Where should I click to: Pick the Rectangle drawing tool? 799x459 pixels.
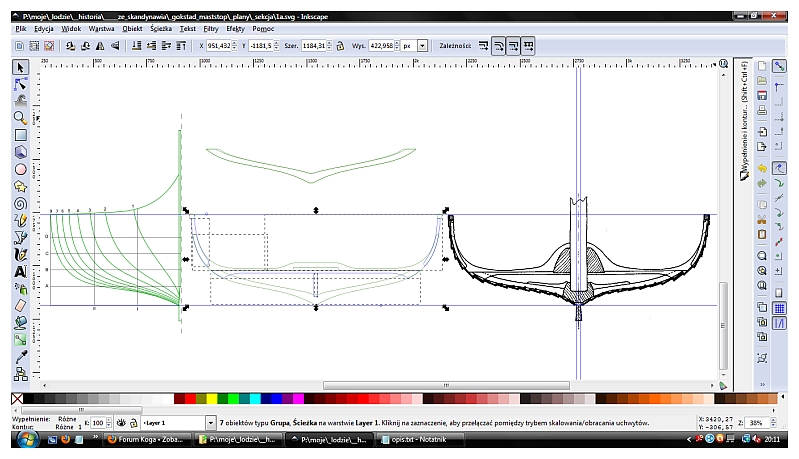[x=20, y=135]
